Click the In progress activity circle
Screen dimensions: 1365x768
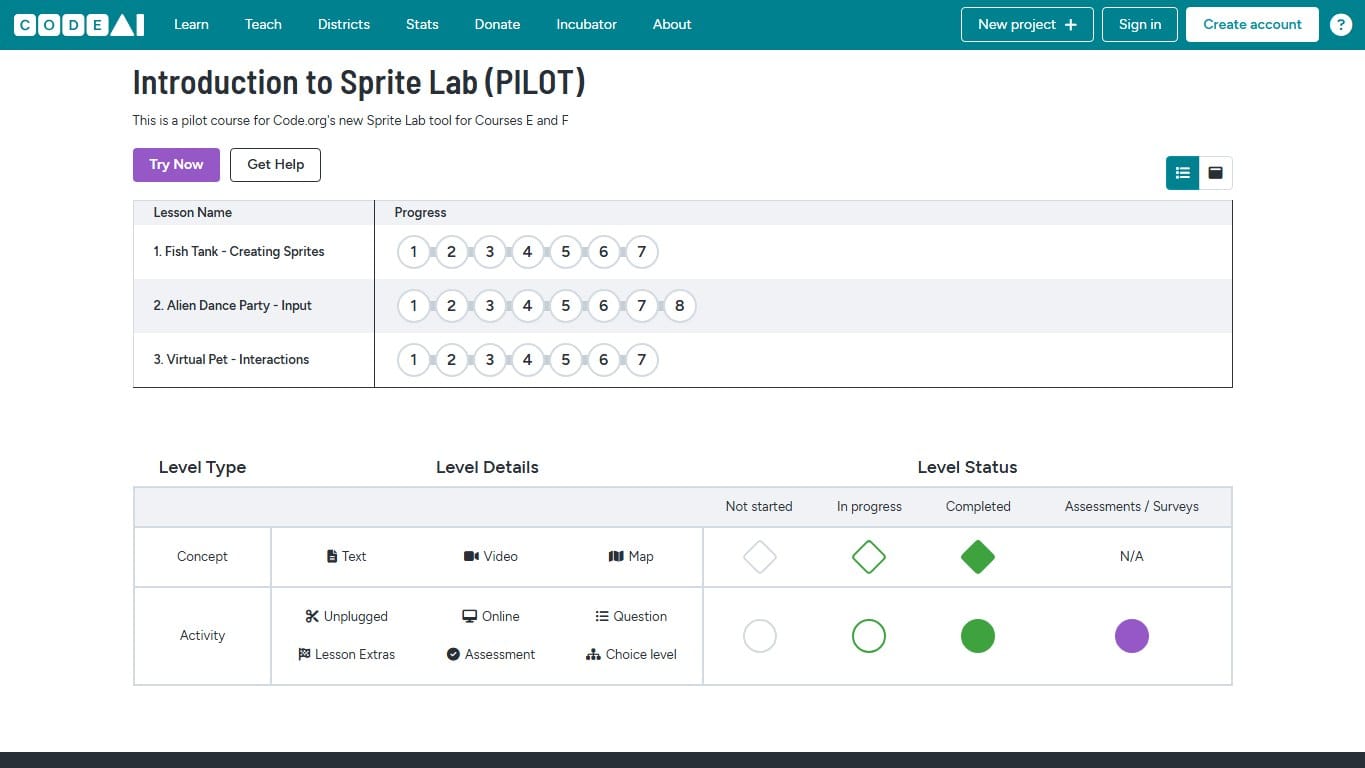click(869, 636)
